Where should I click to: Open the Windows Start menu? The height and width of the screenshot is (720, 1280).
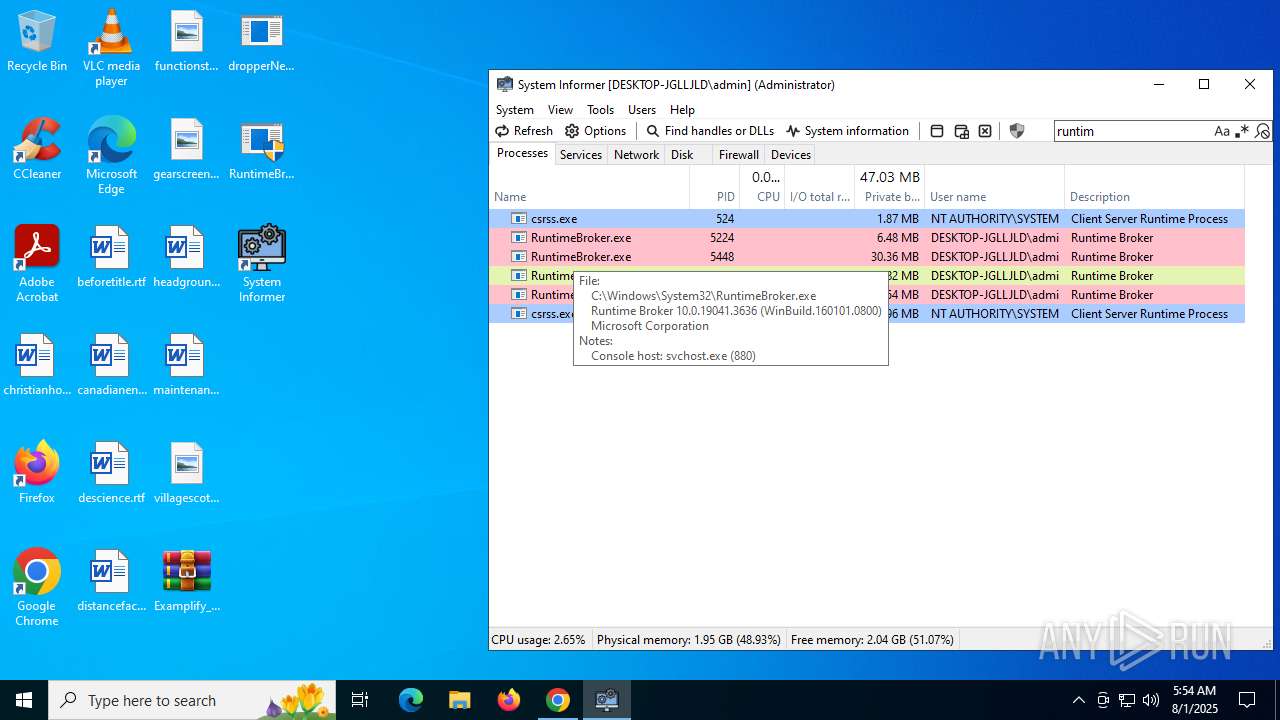tap(24, 700)
